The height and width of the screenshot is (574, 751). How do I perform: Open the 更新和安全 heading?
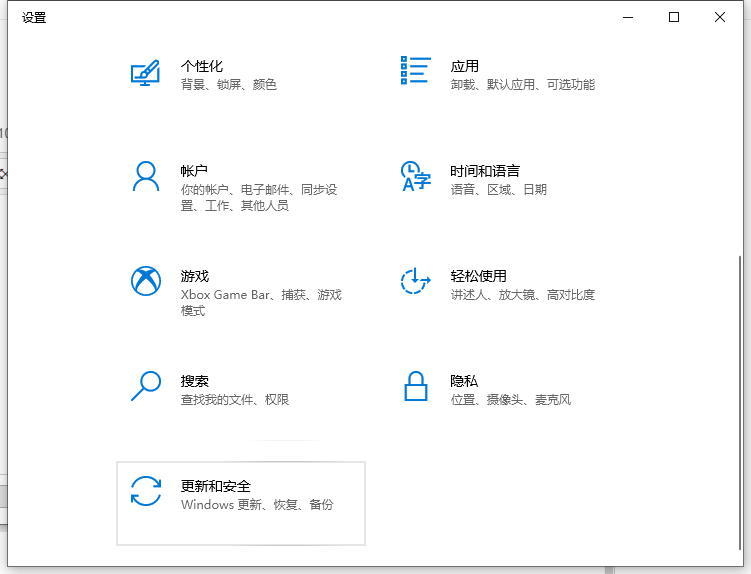tap(216, 486)
